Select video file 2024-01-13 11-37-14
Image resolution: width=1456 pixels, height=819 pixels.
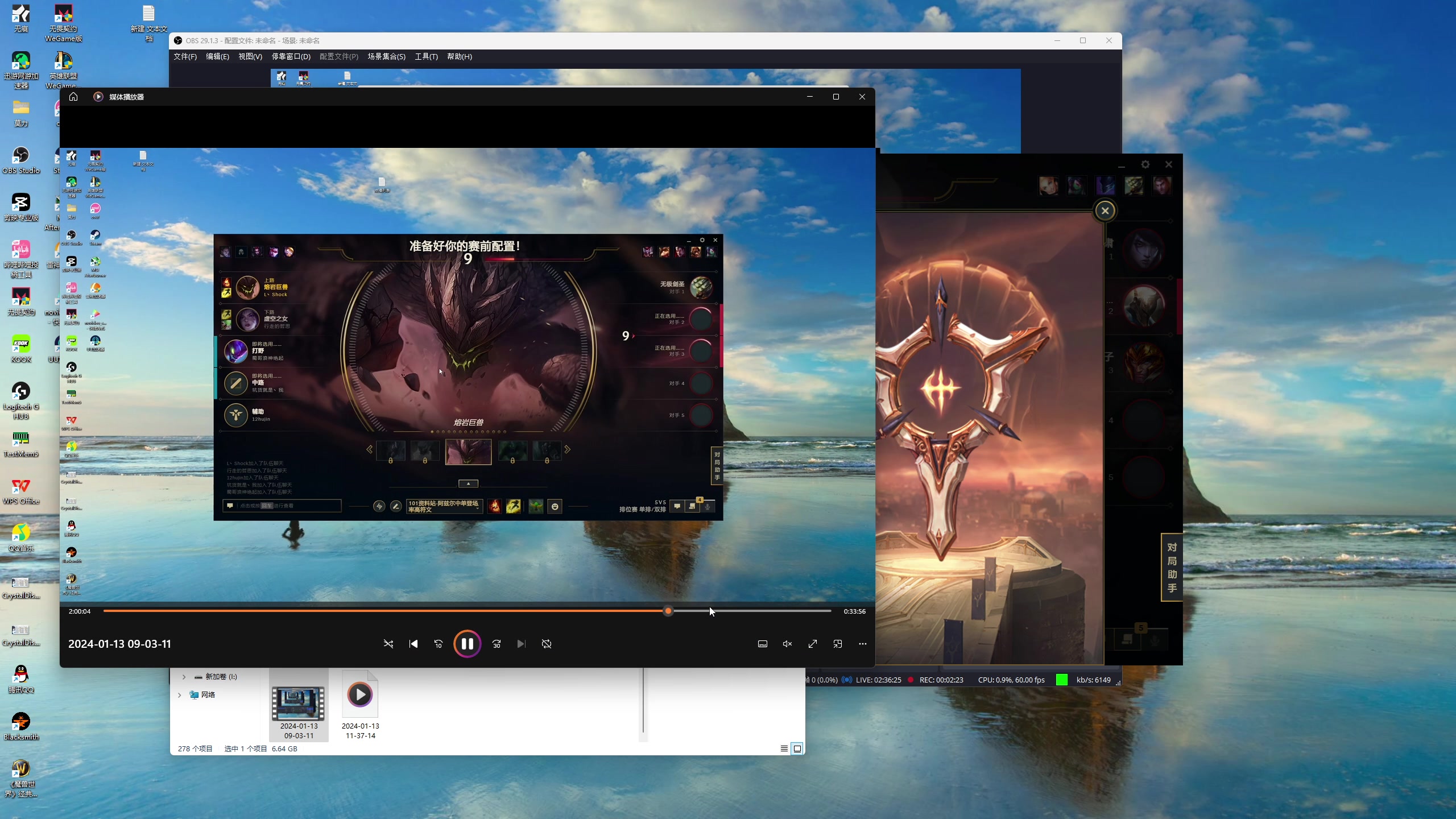360,705
